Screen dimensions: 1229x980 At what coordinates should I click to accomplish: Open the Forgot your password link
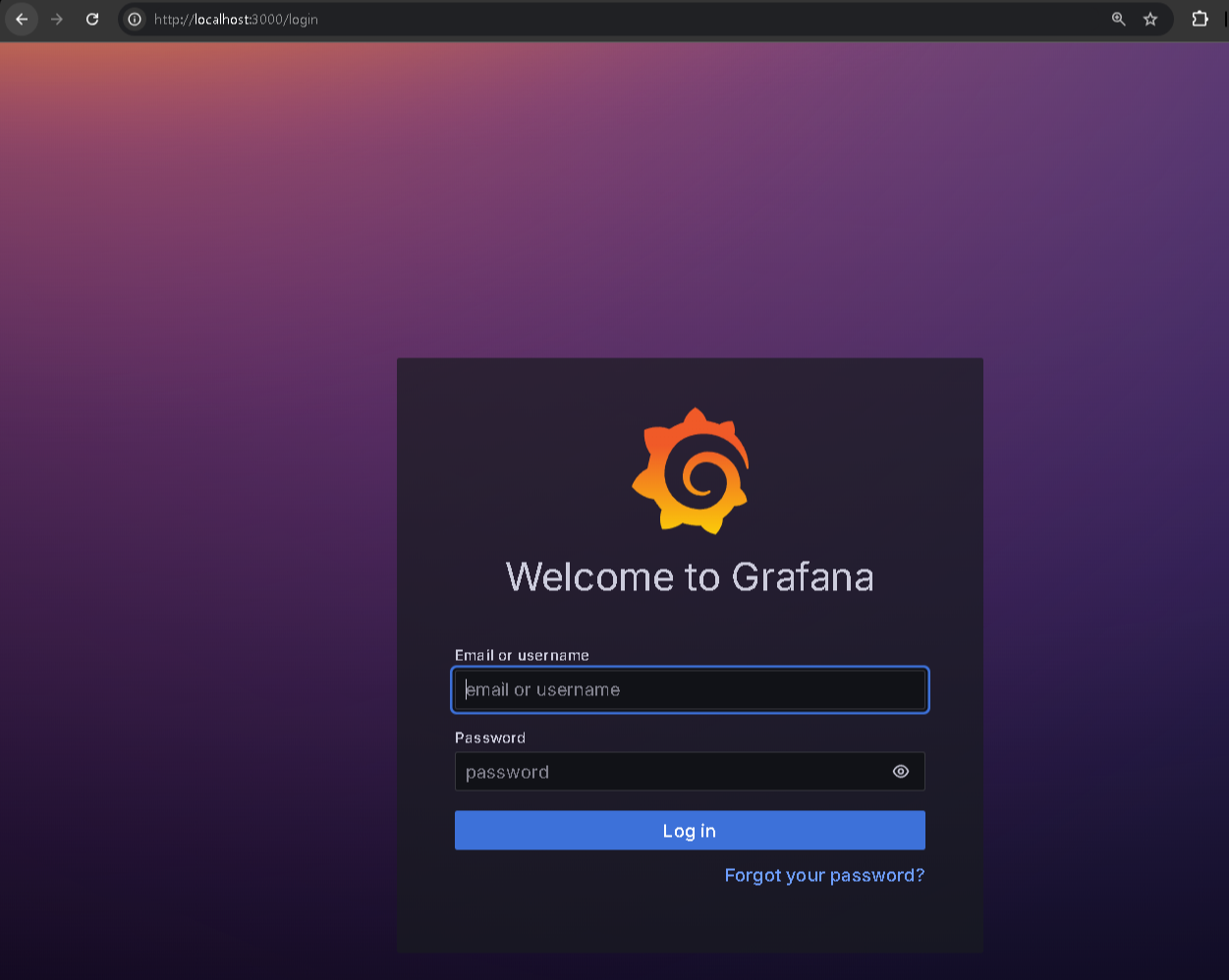coord(824,875)
